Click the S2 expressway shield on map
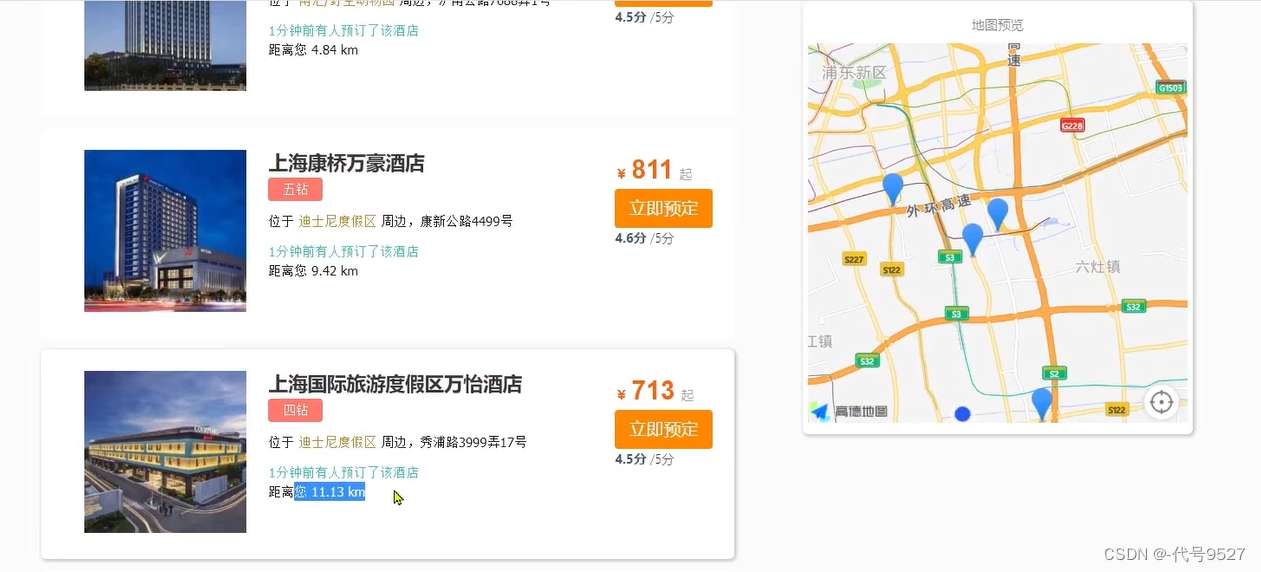The height and width of the screenshot is (572, 1261). click(x=1055, y=373)
